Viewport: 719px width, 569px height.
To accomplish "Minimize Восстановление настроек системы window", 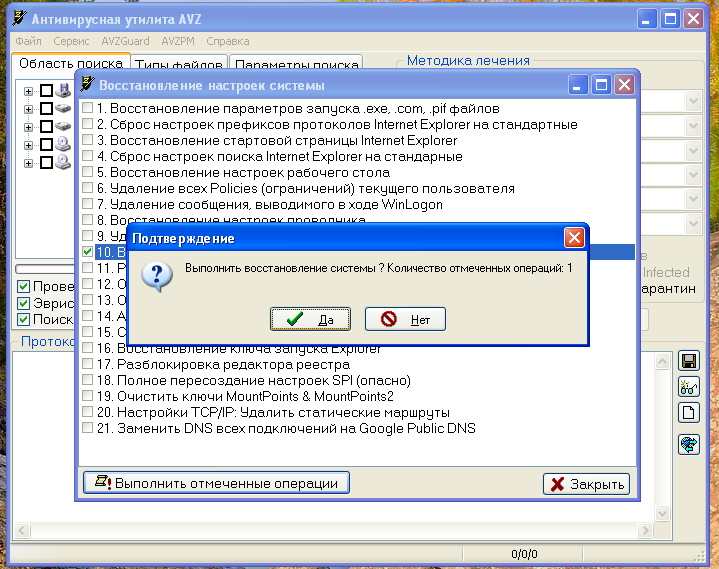I will click(578, 85).
